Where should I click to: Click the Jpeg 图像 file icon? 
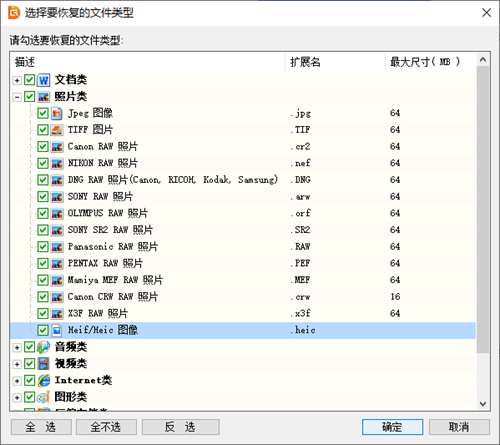[57, 114]
